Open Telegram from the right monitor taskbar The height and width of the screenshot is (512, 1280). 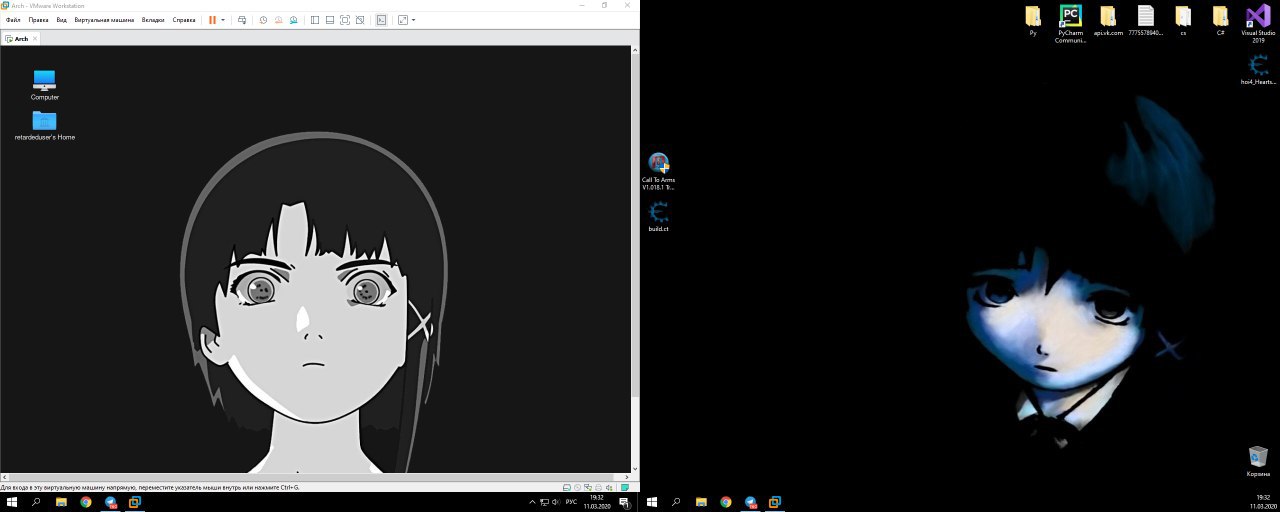pyautogui.click(x=750, y=502)
